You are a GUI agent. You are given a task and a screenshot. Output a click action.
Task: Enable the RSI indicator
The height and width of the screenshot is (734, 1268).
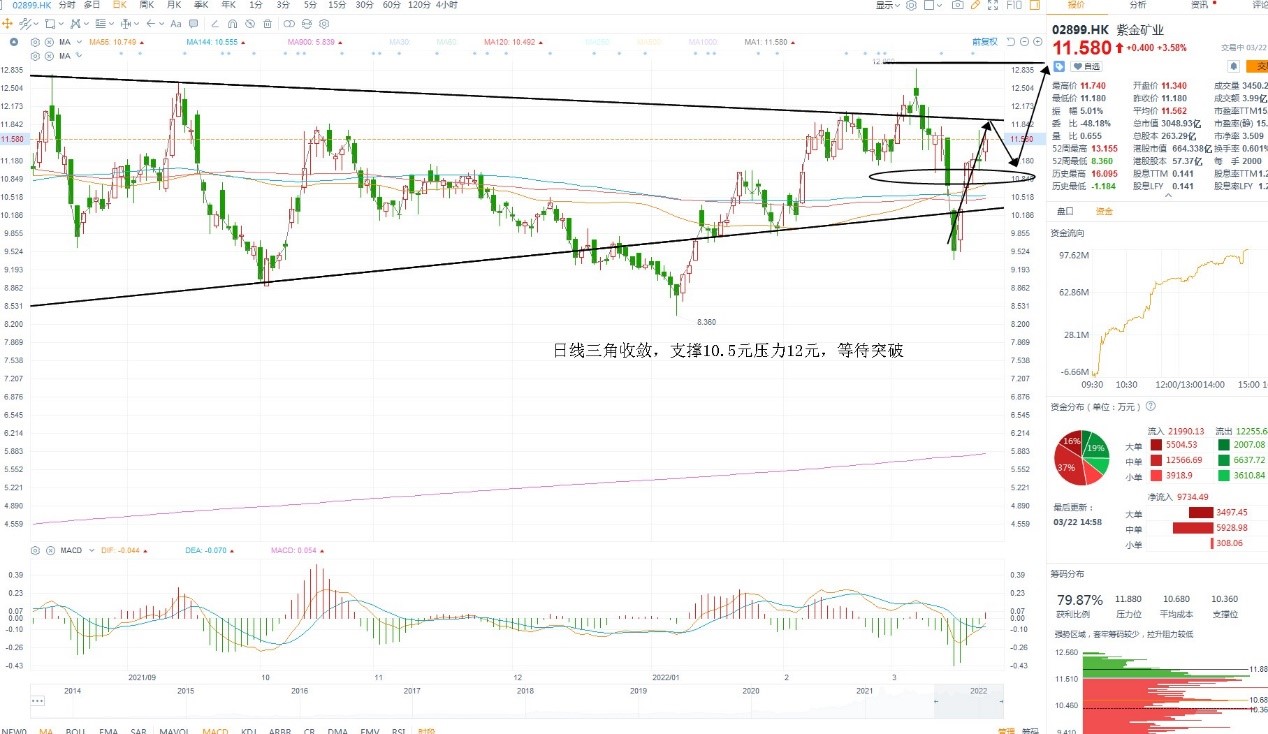tap(398, 730)
